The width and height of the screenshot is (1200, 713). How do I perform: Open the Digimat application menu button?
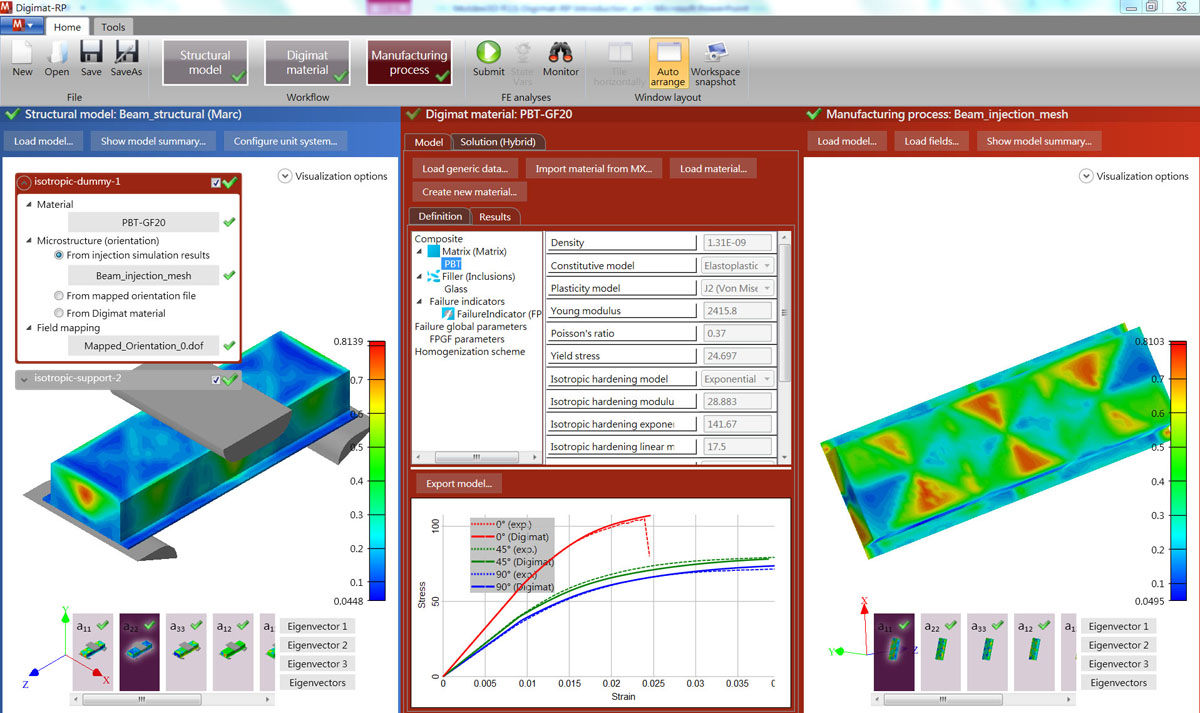(x=22, y=26)
